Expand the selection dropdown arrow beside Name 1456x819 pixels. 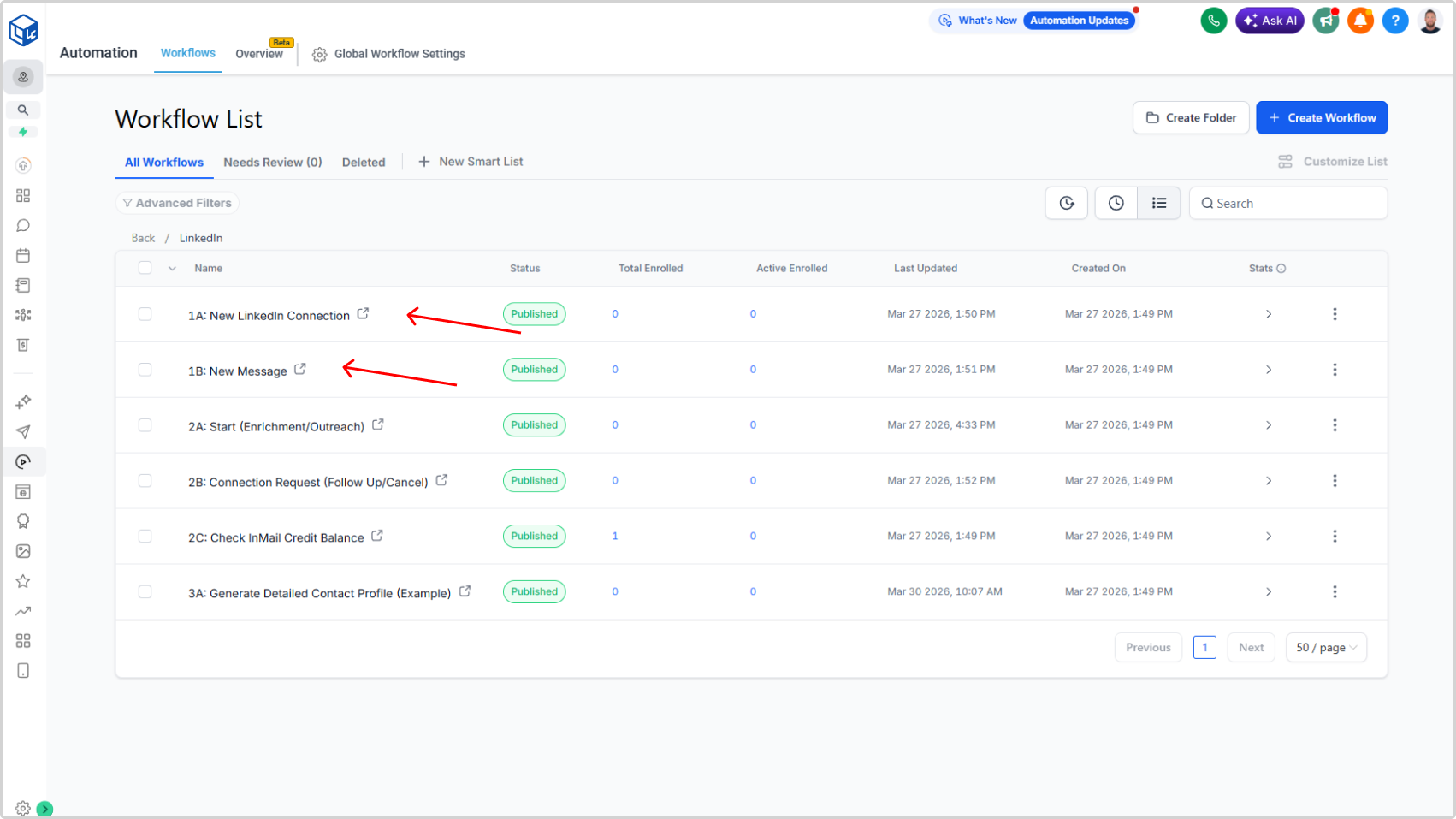[172, 269]
